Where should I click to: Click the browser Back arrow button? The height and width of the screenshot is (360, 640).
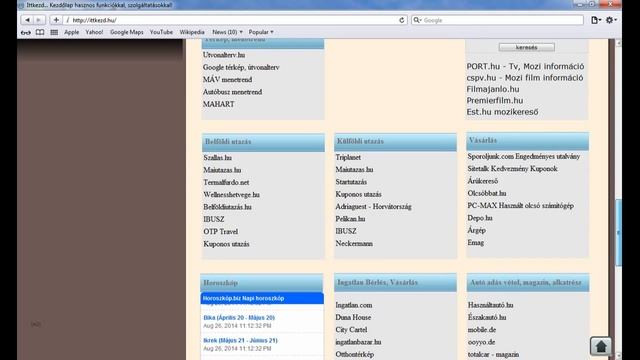click(x=27, y=20)
